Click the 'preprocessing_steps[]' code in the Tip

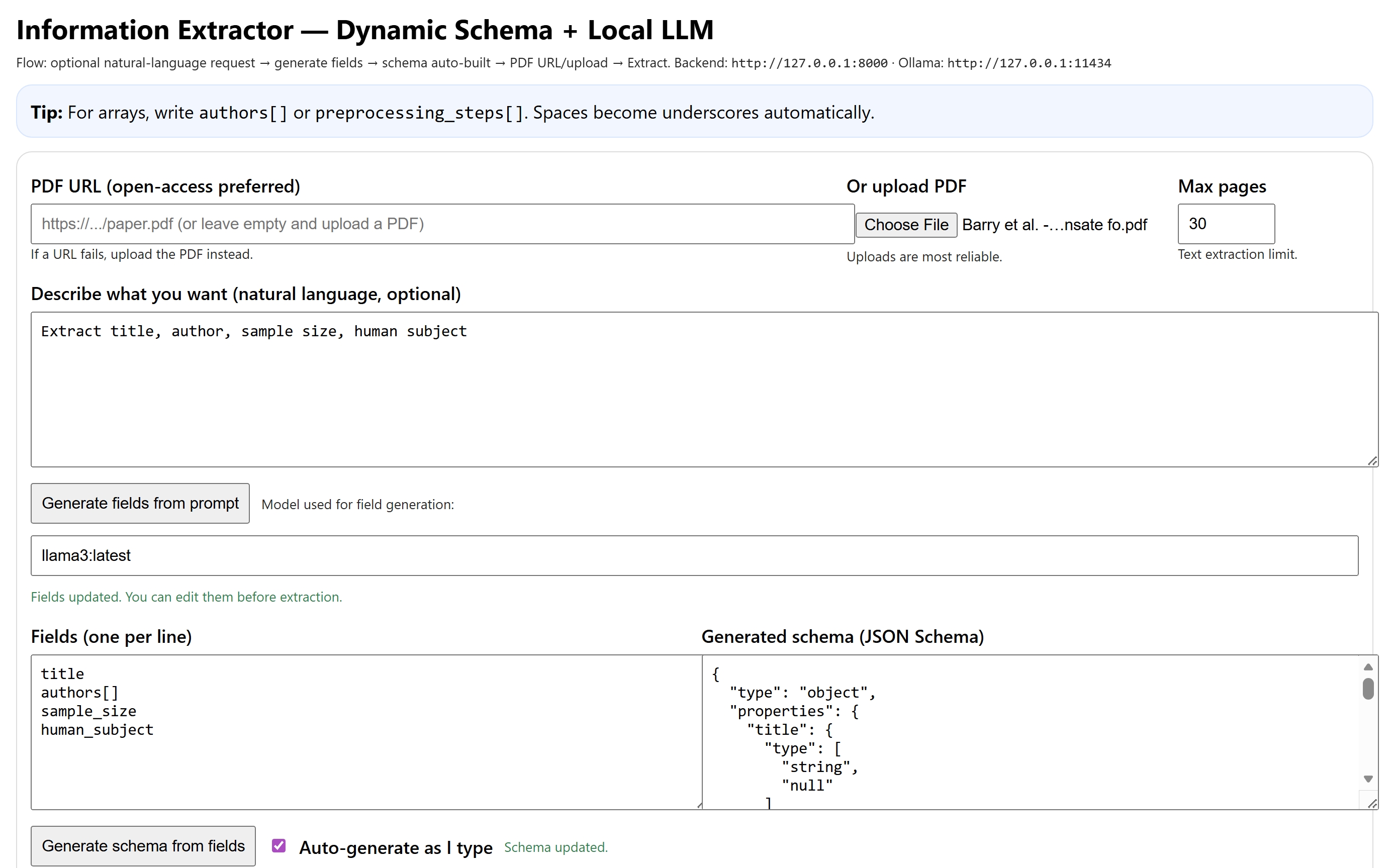click(419, 113)
